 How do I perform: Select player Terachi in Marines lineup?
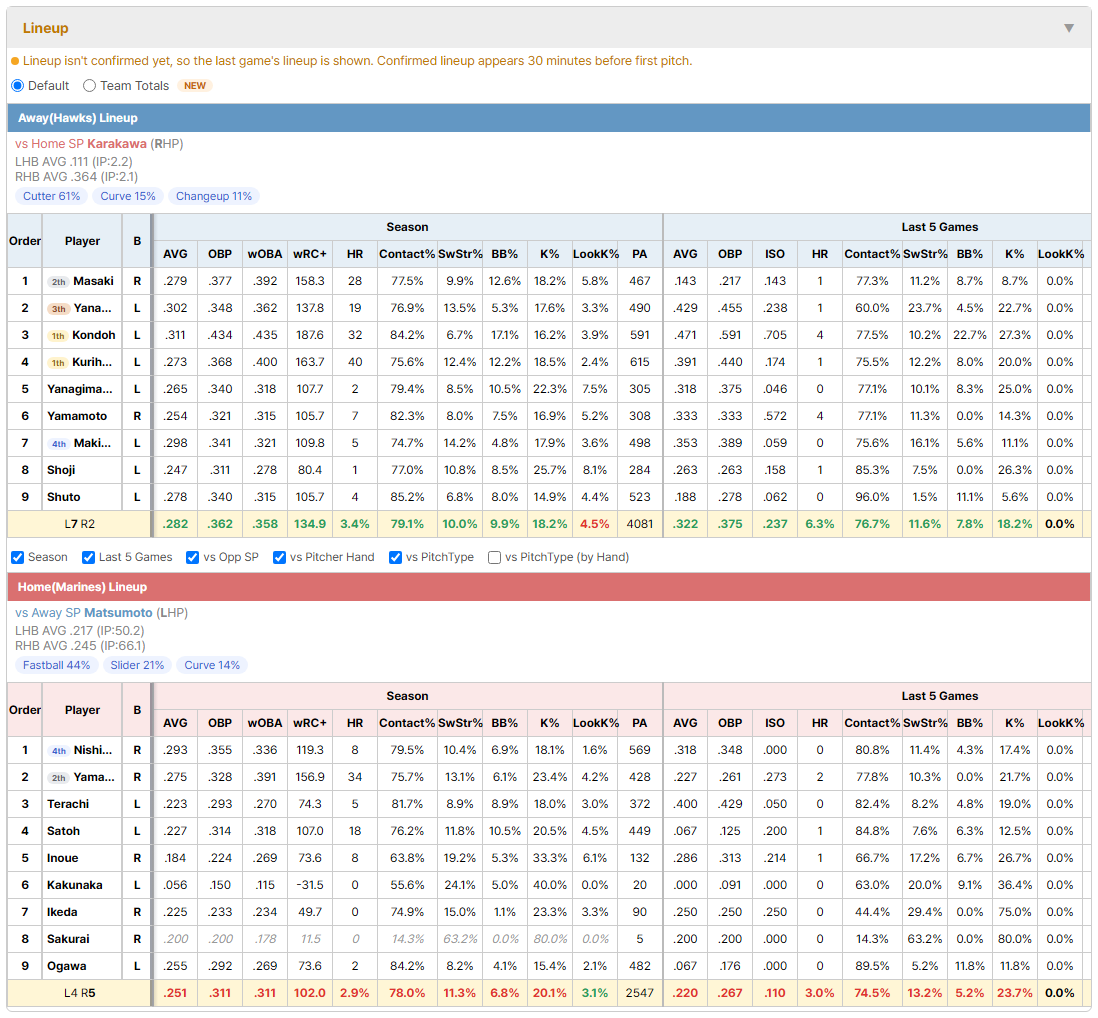click(68, 804)
